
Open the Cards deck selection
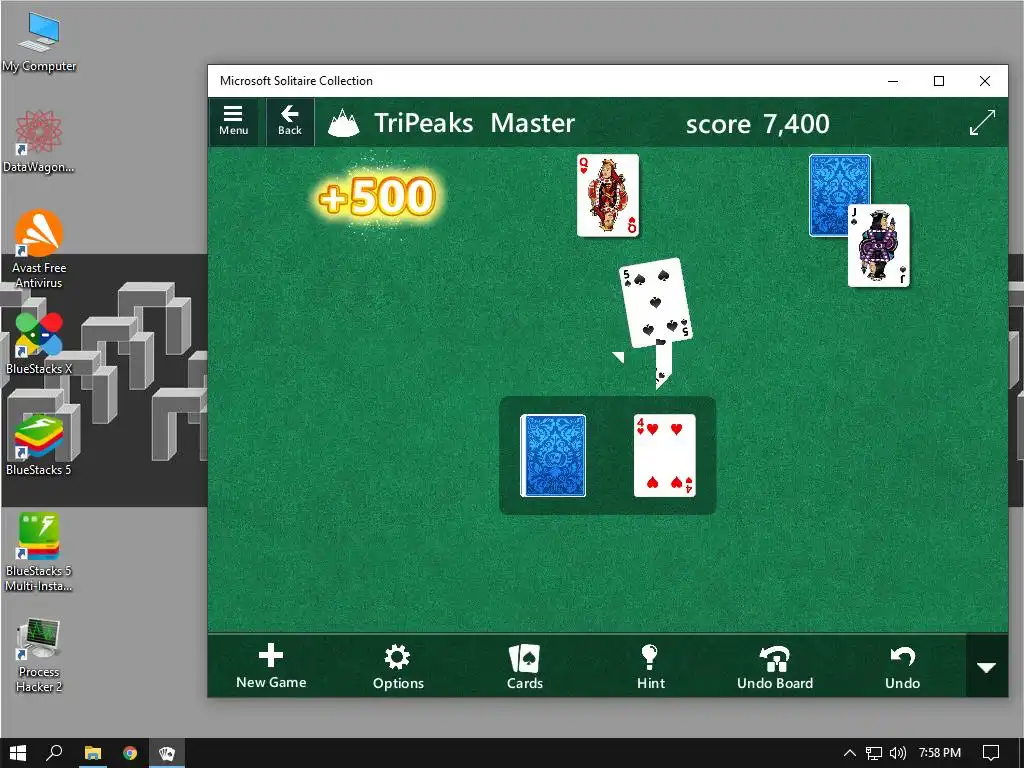click(x=524, y=667)
